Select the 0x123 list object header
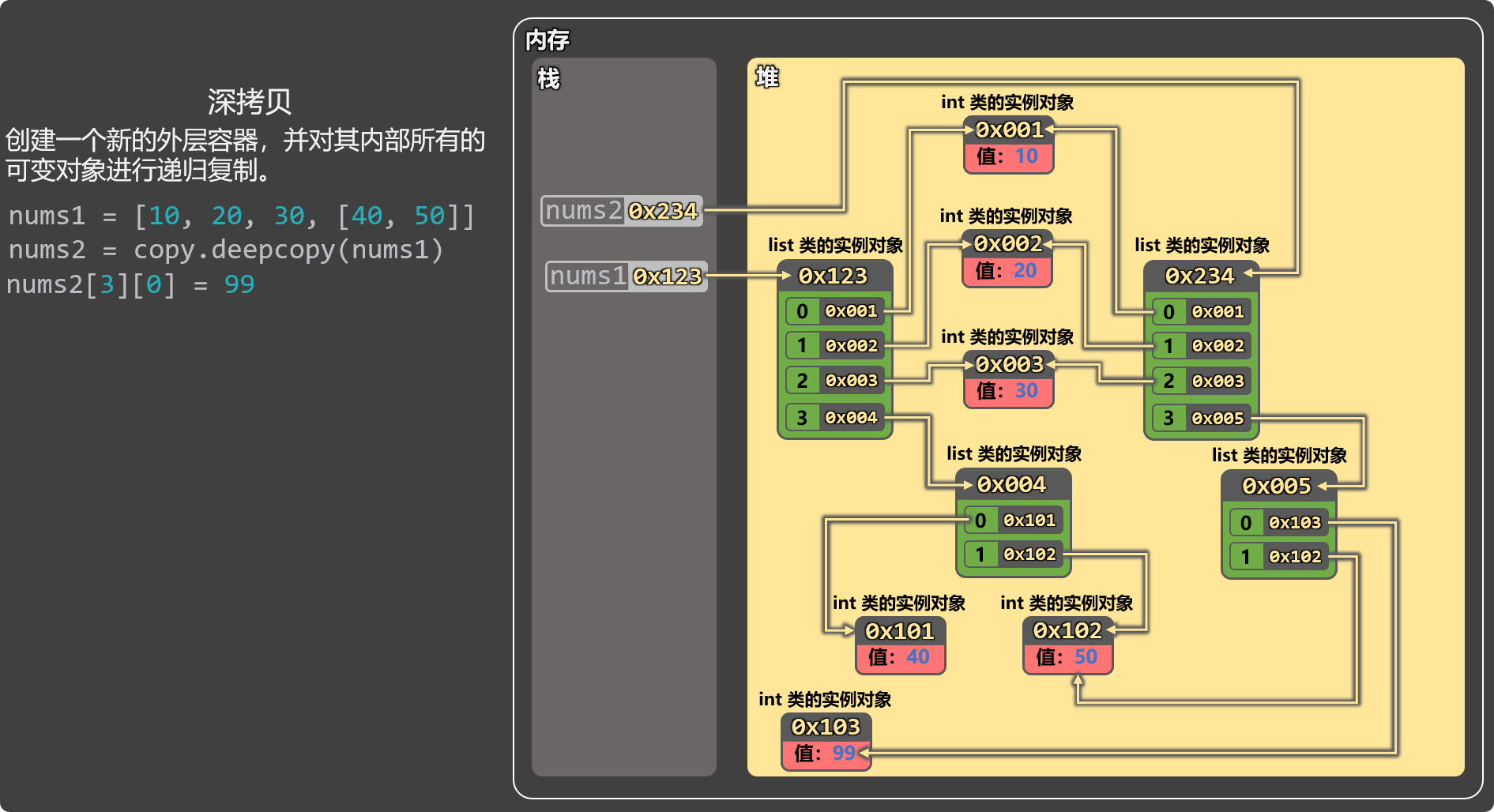Image resolution: width=1494 pixels, height=812 pixels. tap(834, 276)
